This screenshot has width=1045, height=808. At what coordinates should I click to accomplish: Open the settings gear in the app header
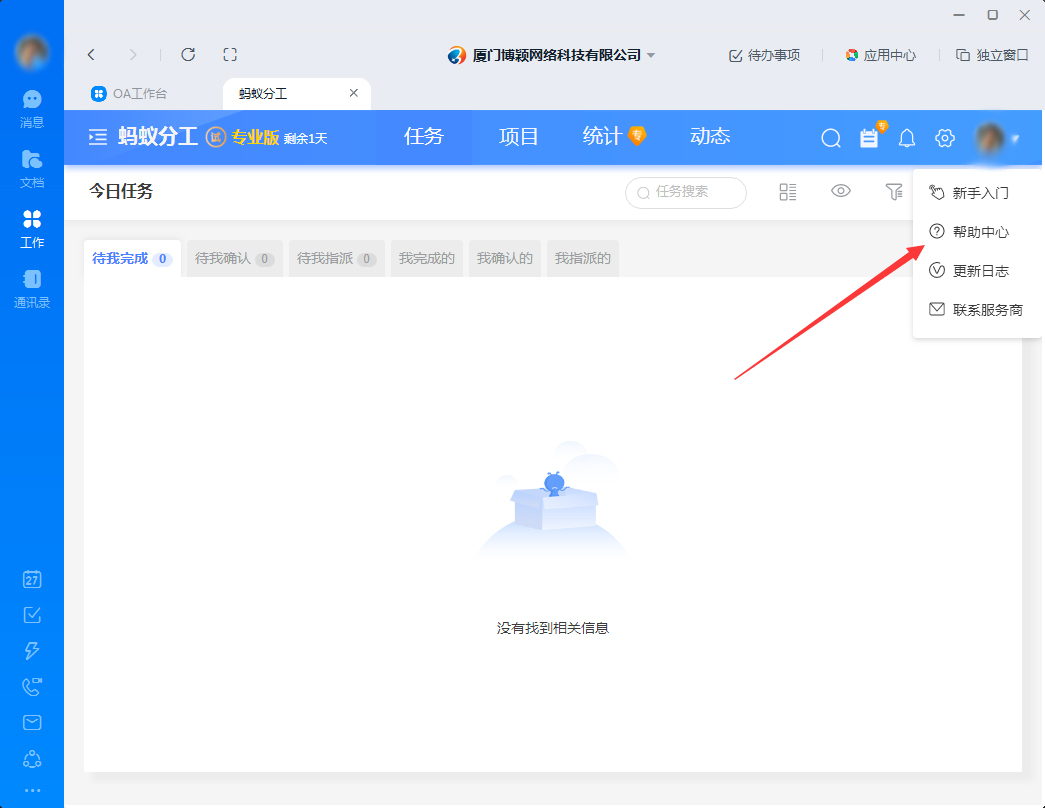pyautogui.click(x=944, y=138)
